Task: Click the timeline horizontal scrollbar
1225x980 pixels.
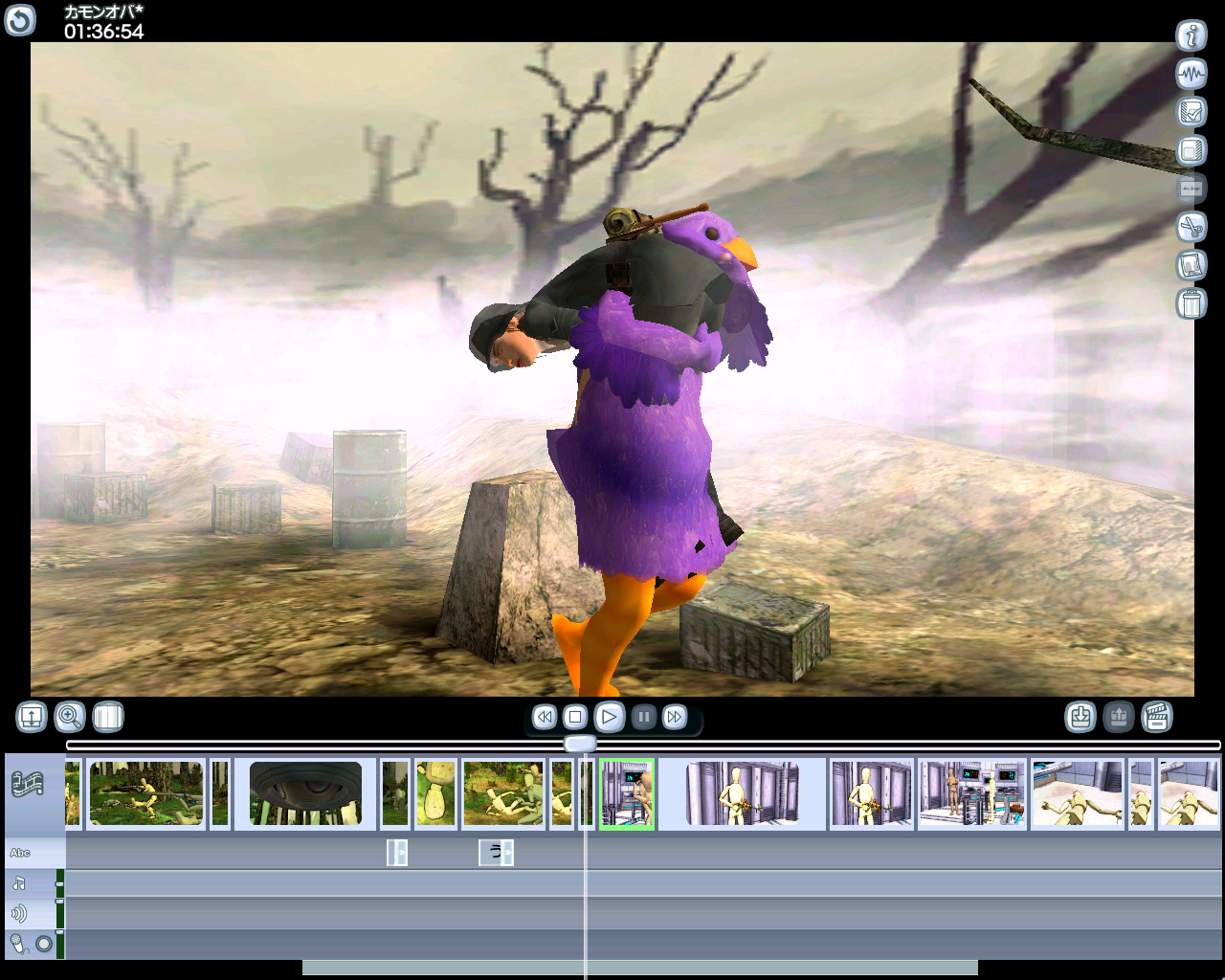Action: point(640,968)
